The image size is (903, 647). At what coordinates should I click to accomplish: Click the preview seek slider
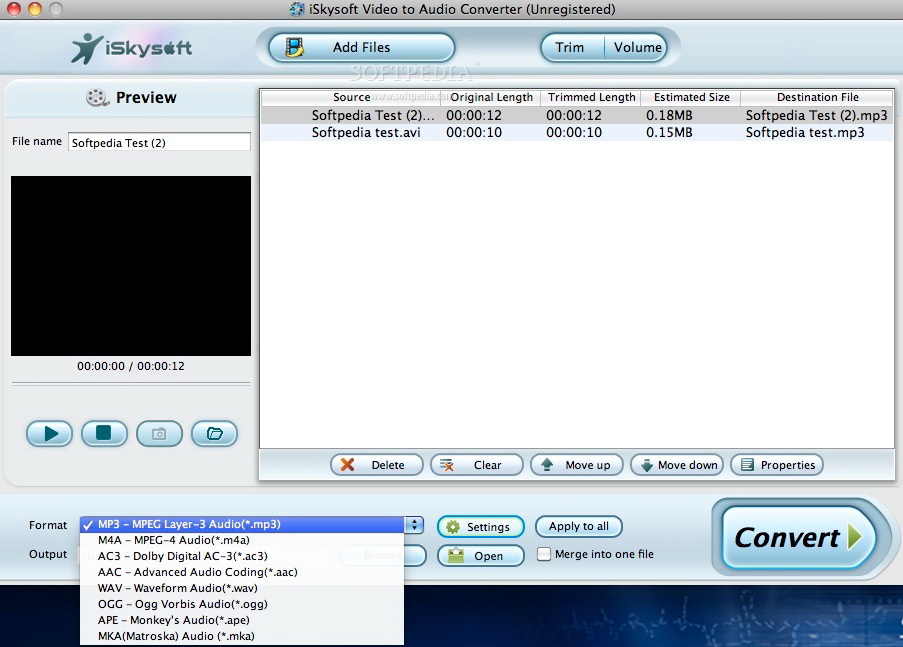pos(131,383)
